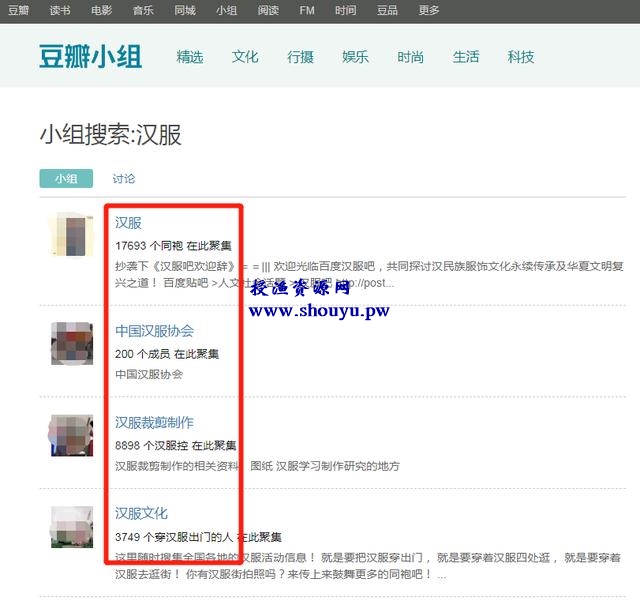This screenshot has height=601, width=640.
Task: Open 同城 in the top navigation
Action: click(185, 10)
